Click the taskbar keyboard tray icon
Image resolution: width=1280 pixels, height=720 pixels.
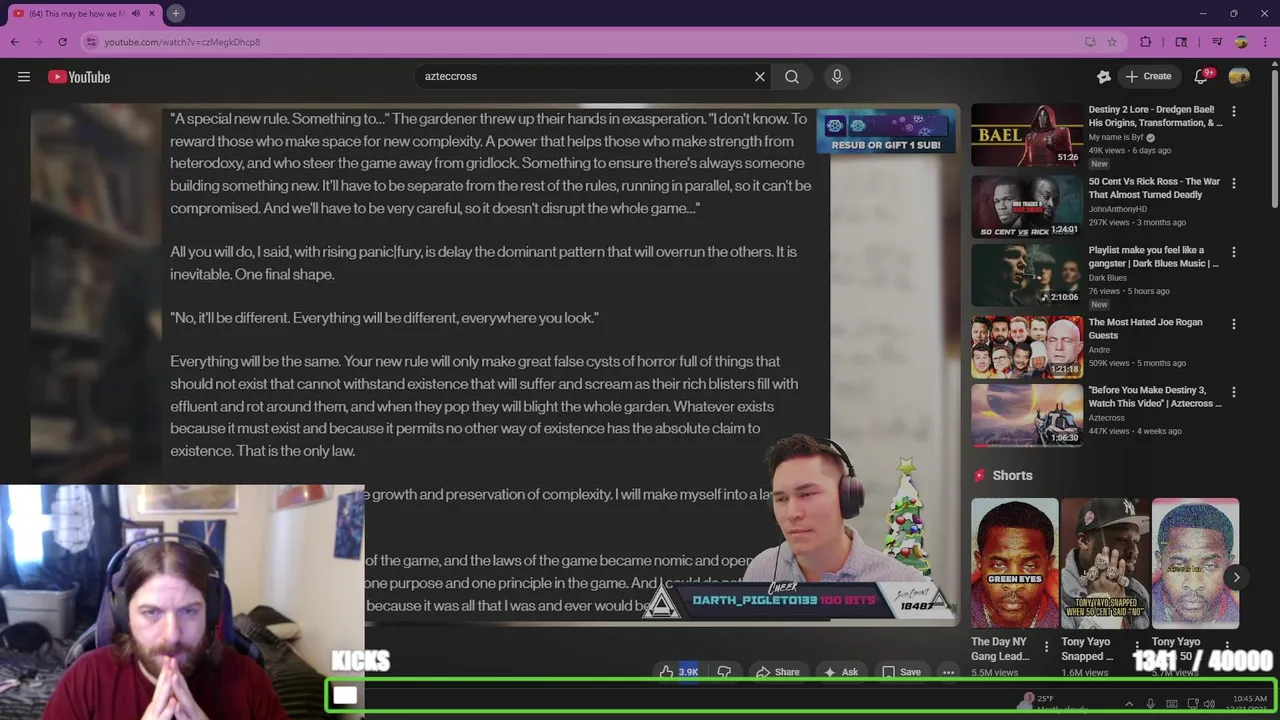click(x=1171, y=704)
